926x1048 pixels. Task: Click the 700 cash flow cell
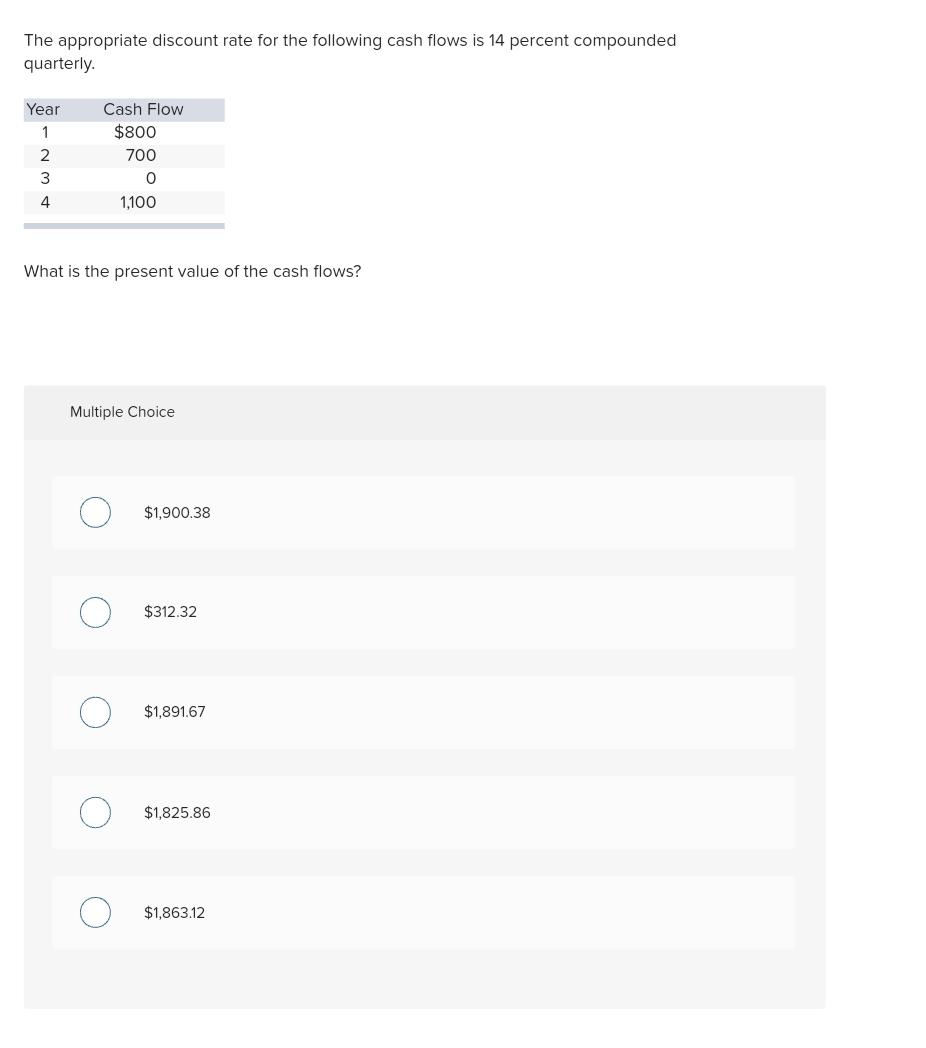[141, 155]
